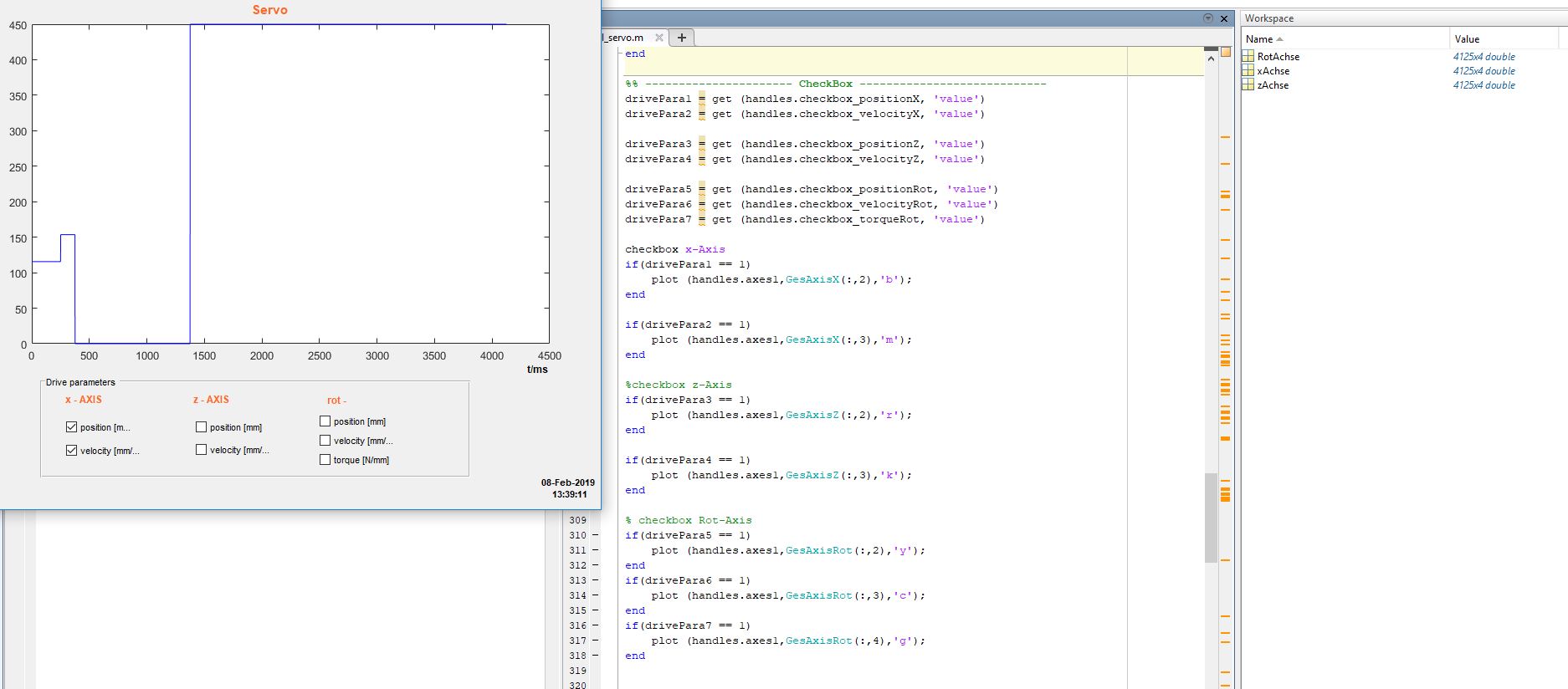
Task: Uncheck x-AXIS velocity checkbox
Action: point(71,450)
